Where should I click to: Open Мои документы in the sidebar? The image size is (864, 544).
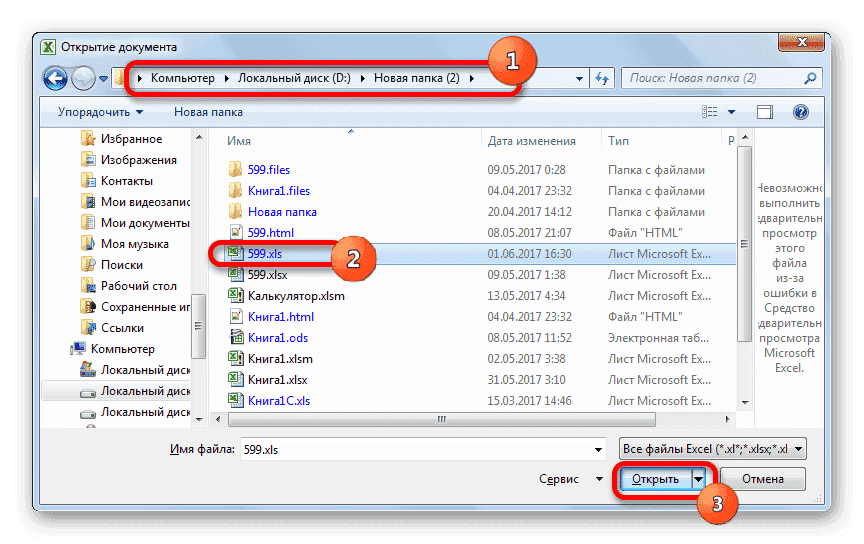145,223
